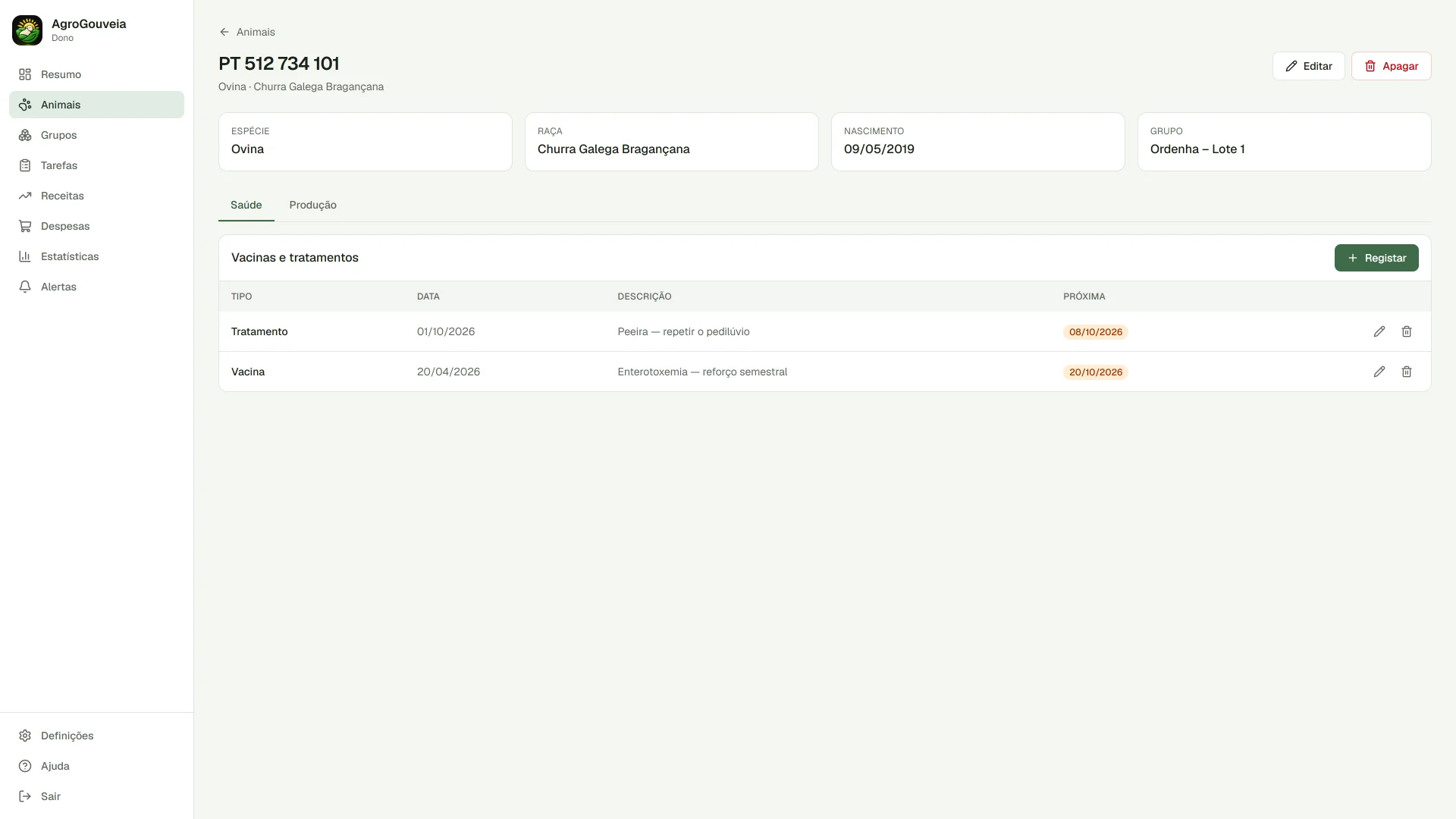Open Definições in the sidebar

tap(96, 736)
